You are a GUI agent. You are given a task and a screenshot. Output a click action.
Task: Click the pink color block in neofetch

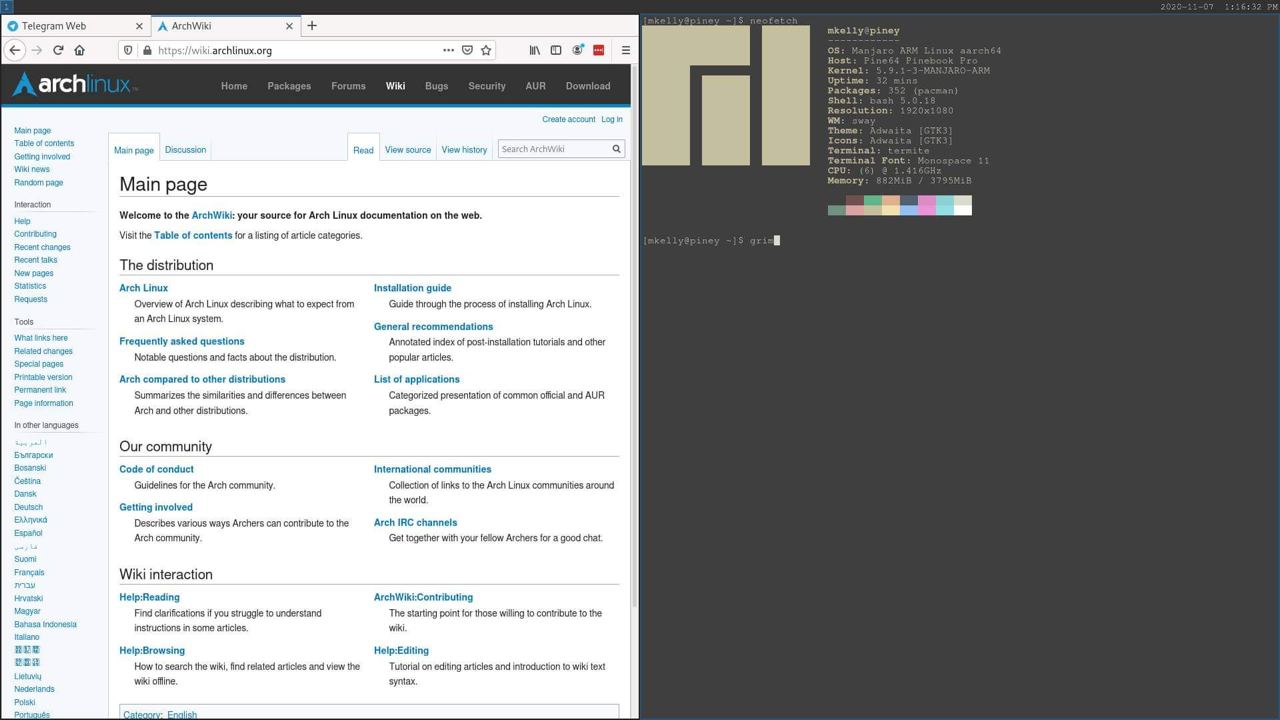pyautogui.click(x=927, y=205)
